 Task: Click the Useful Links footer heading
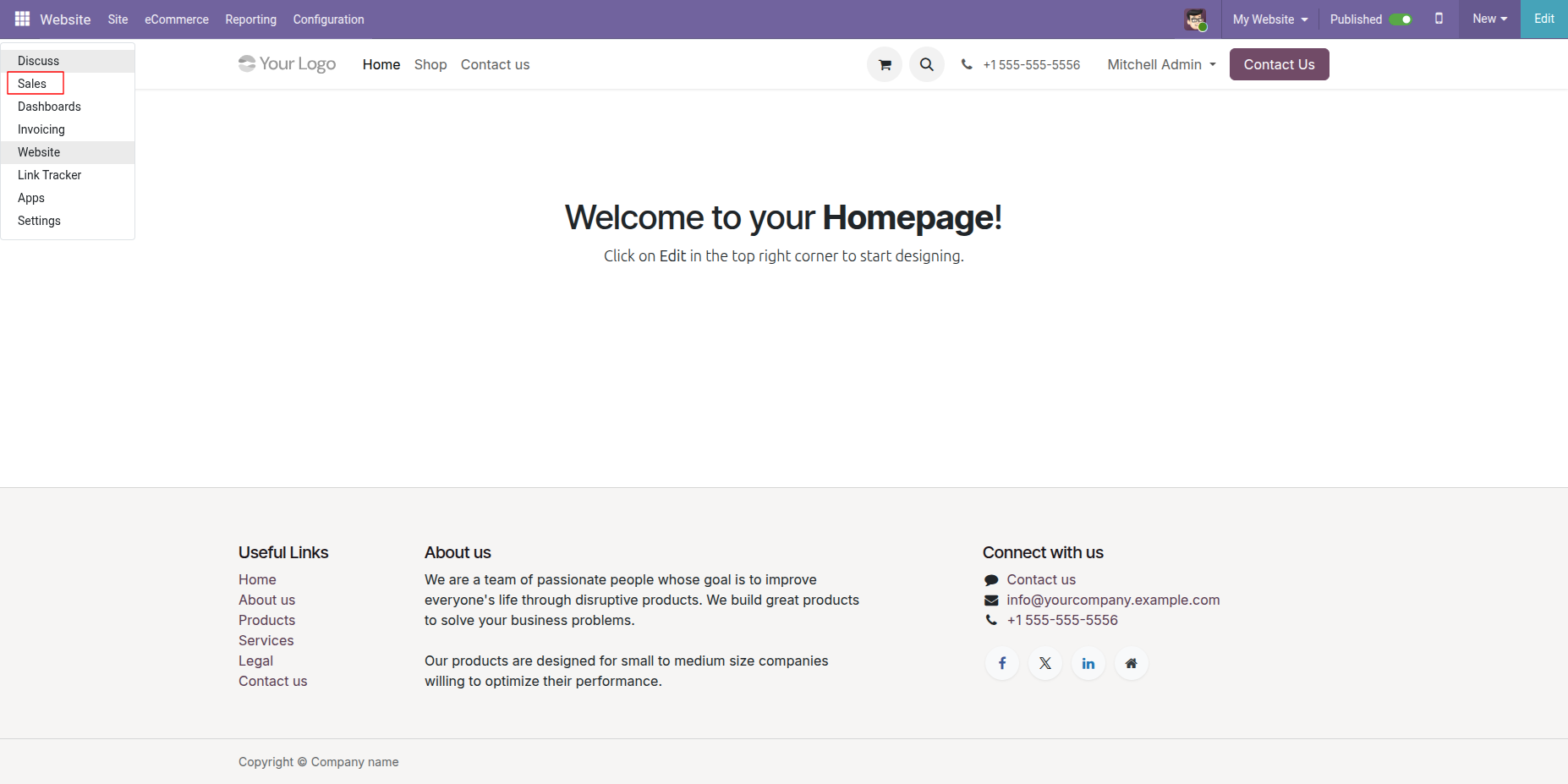[x=283, y=552]
